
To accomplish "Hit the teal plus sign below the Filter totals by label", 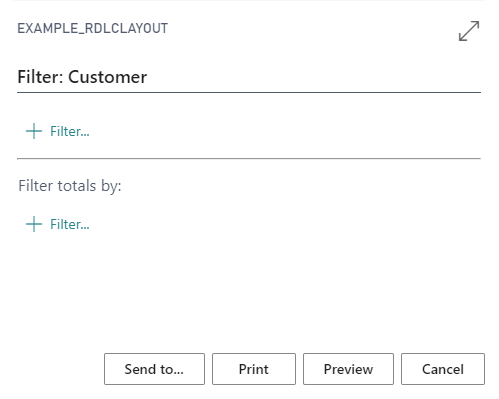I will (34, 224).
